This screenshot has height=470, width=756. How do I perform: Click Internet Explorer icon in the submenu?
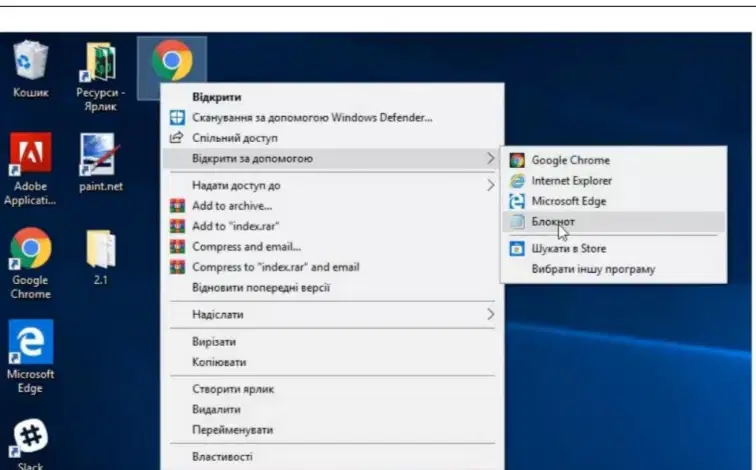tap(517, 181)
